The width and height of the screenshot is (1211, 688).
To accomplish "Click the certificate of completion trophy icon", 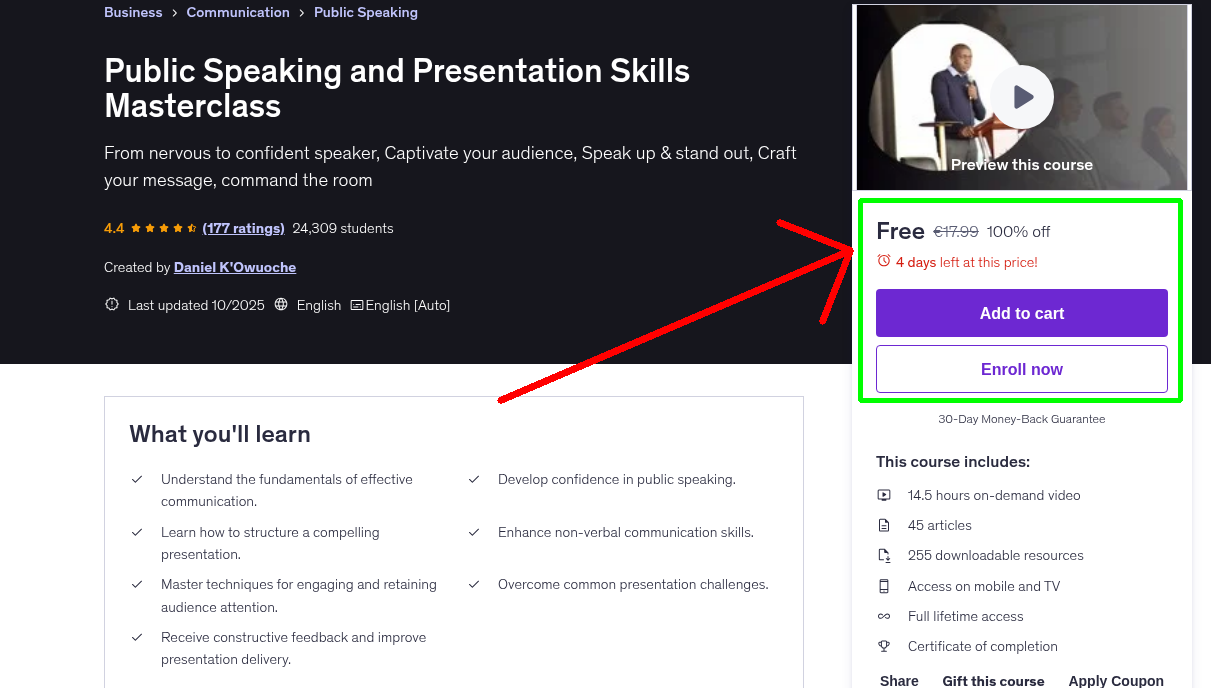I will click(x=884, y=646).
